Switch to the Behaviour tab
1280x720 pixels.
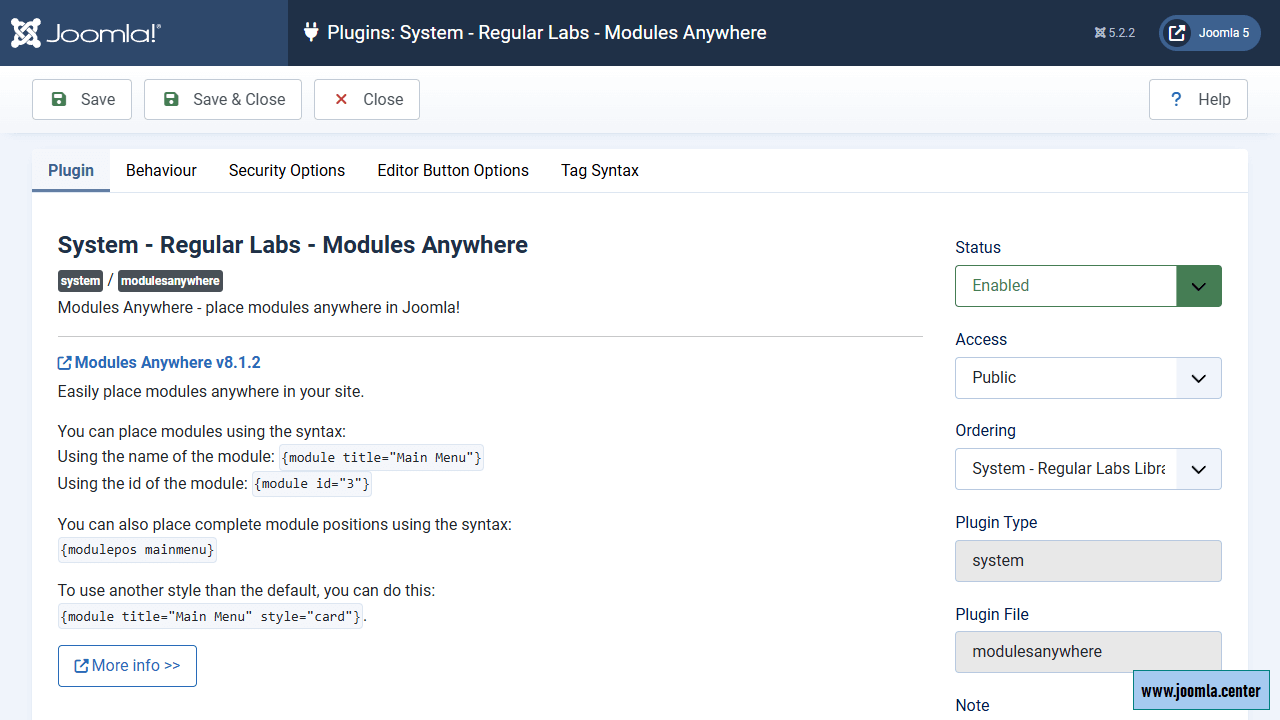pyautogui.click(x=161, y=171)
